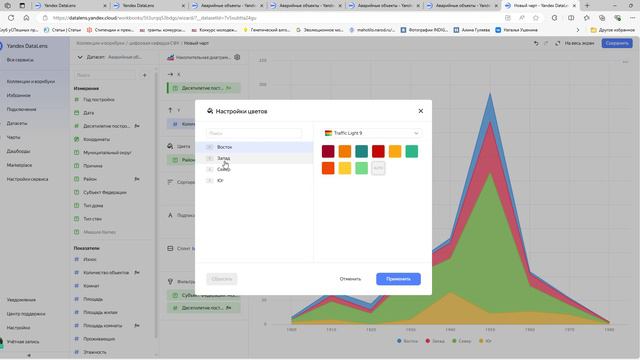Screen dimensions: 640x360
Task: Switch to the Новый чарт browser tab
Action: [x=540, y=6]
